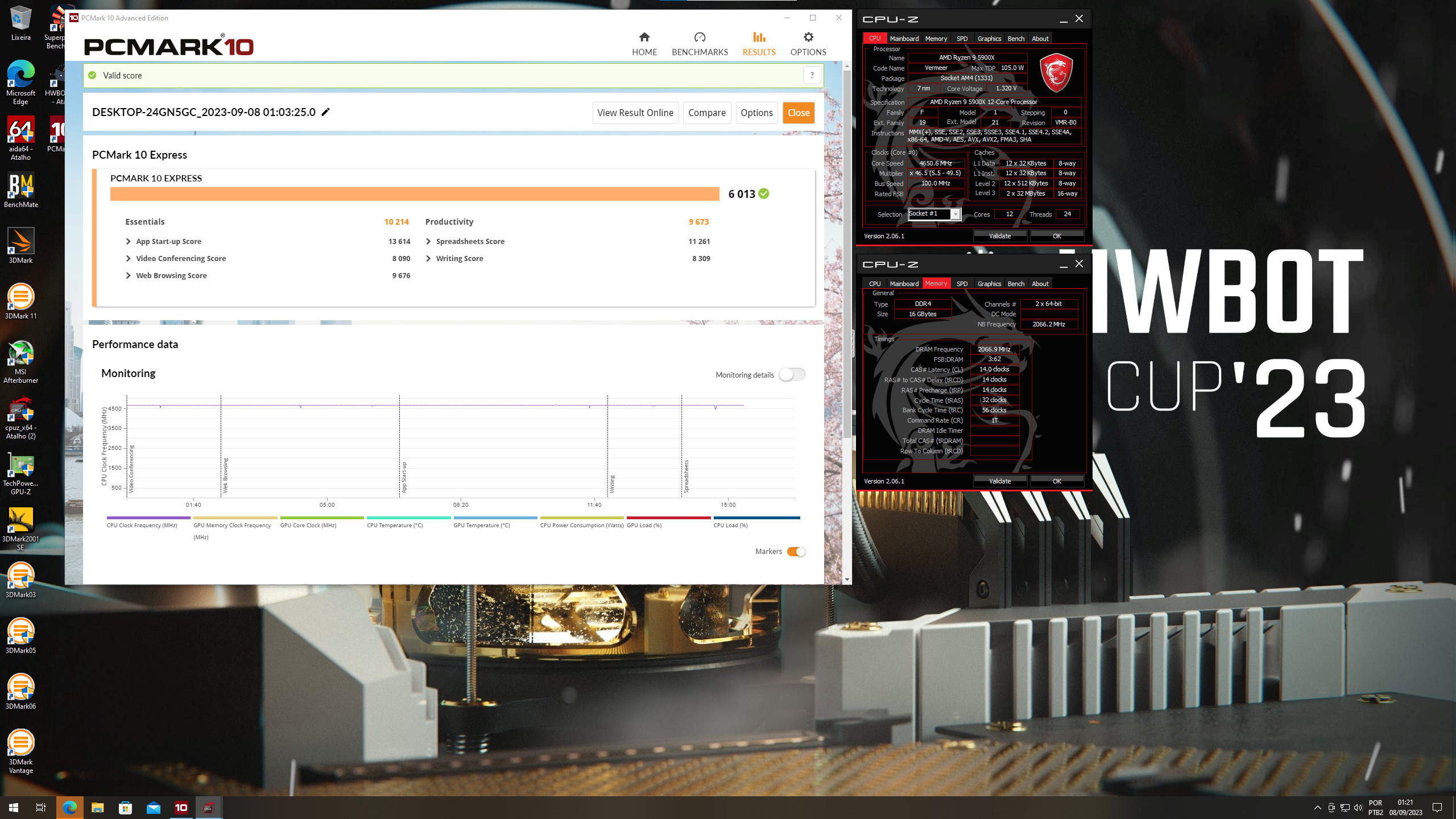
Task: Switch to CPU tab in lower CPU-Z window
Action: (875, 284)
